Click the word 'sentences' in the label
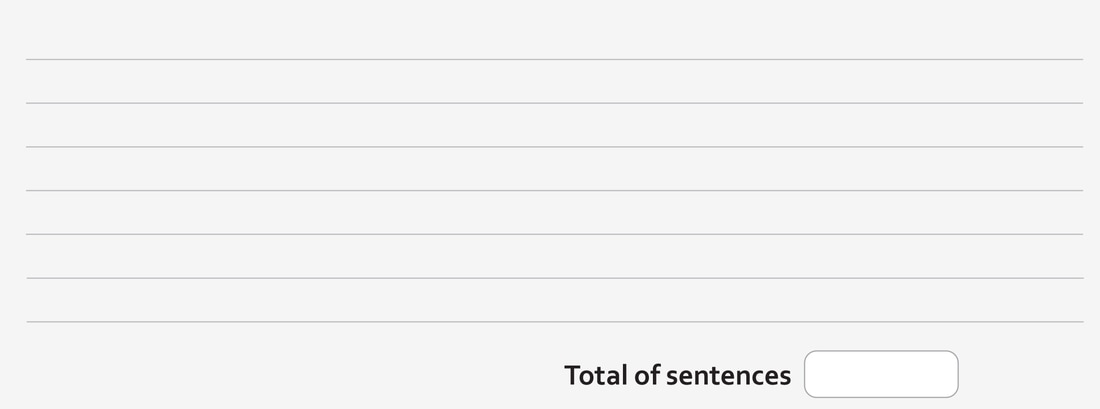The height and width of the screenshot is (409, 1100). [728, 375]
